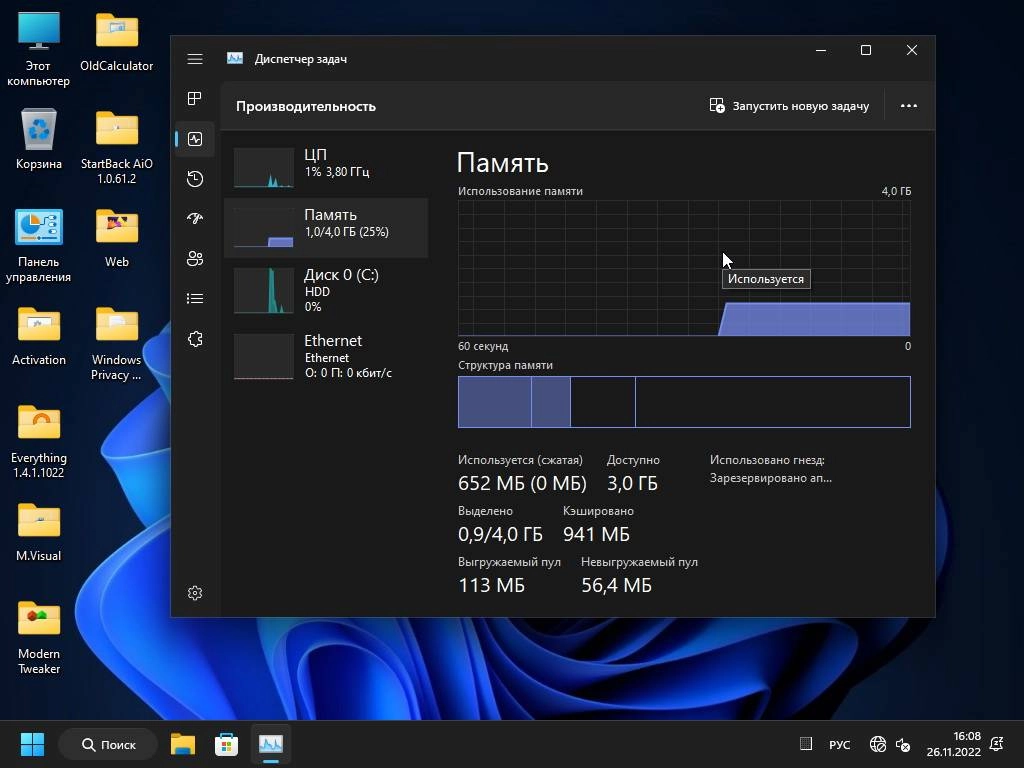Image resolution: width=1024 pixels, height=768 pixels.
Task: Open the network globe tray icon
Action: [878, 744]
